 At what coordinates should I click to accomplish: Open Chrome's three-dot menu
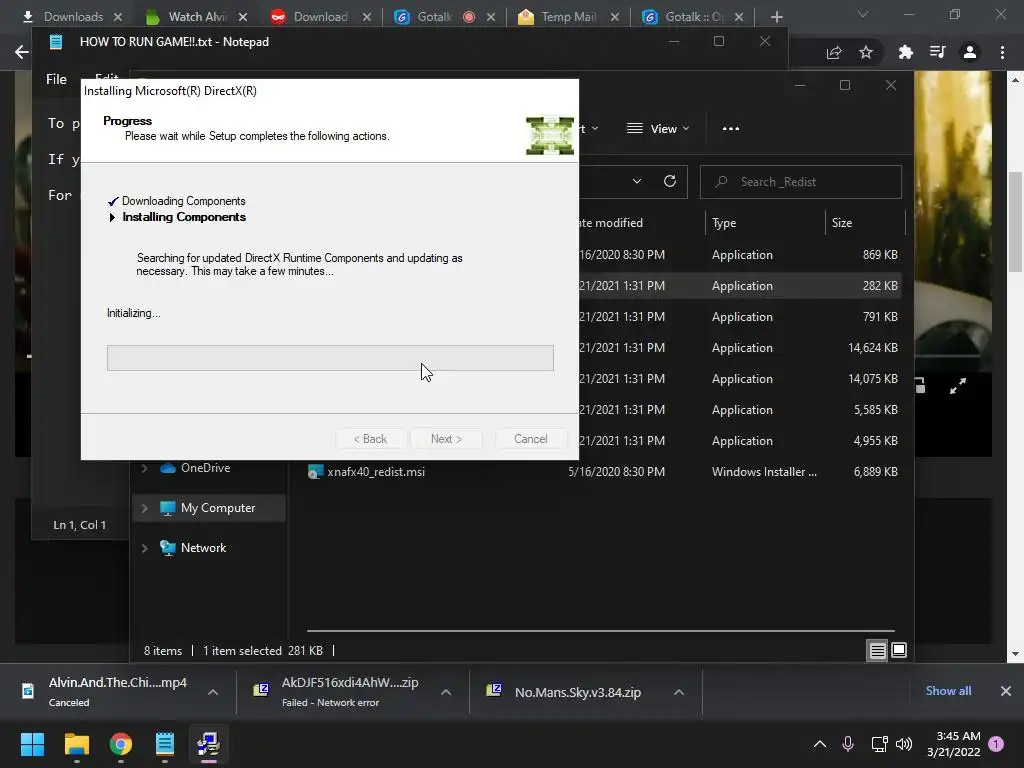point(1002,52)
